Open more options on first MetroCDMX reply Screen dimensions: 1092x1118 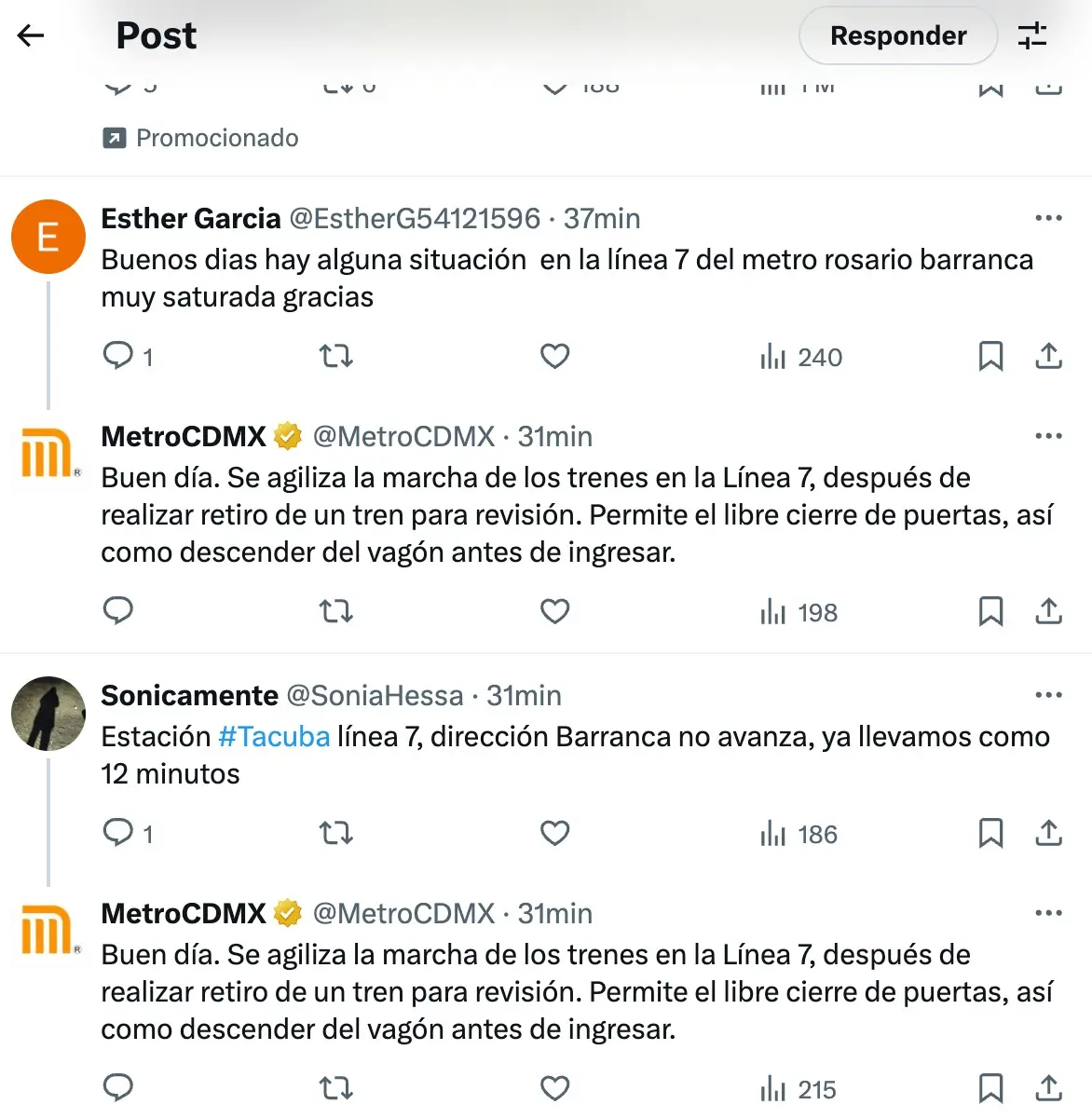coord(1048,436)
